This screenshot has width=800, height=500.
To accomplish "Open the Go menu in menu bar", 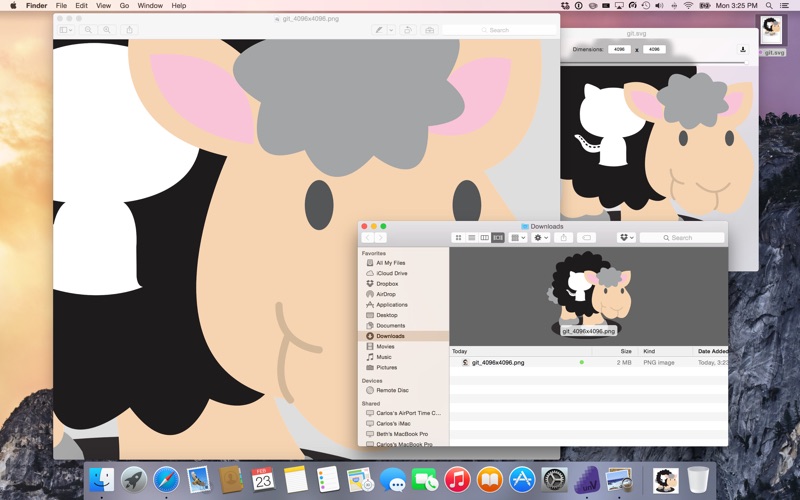I will tap(124, 6).
